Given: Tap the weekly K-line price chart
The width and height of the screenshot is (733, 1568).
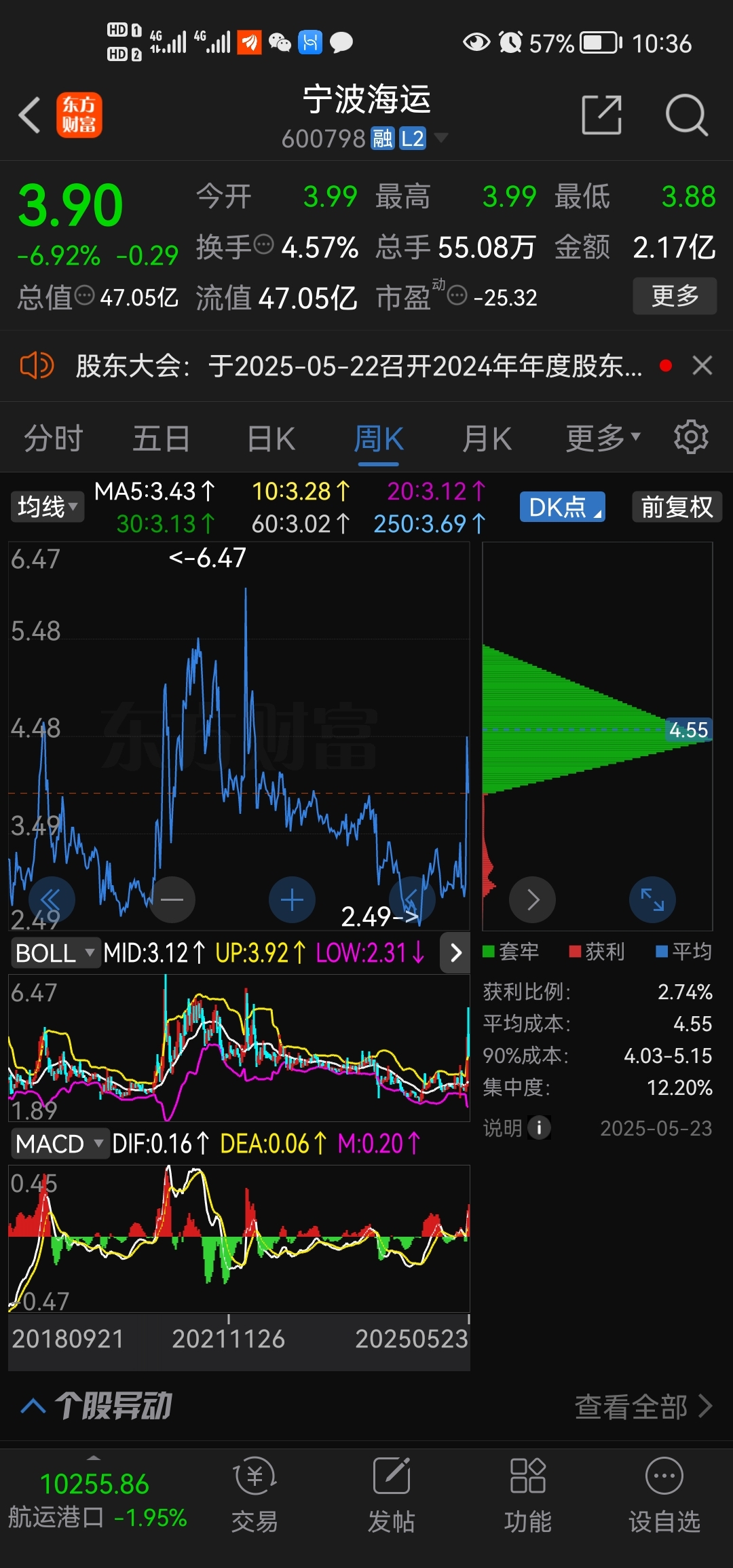Looking at the screenshot, I should pyautogui.click(x=239, y=736).
